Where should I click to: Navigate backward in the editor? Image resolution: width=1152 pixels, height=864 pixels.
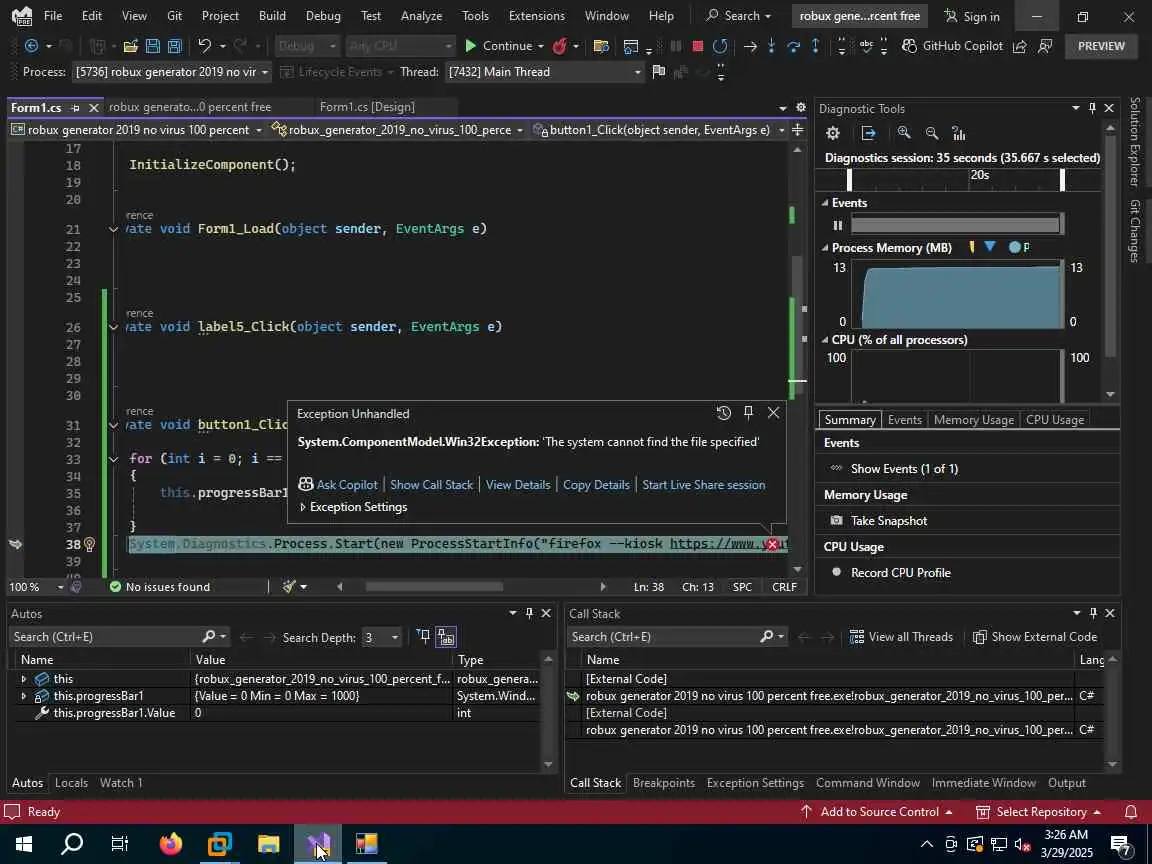click(x=32, y=46)
